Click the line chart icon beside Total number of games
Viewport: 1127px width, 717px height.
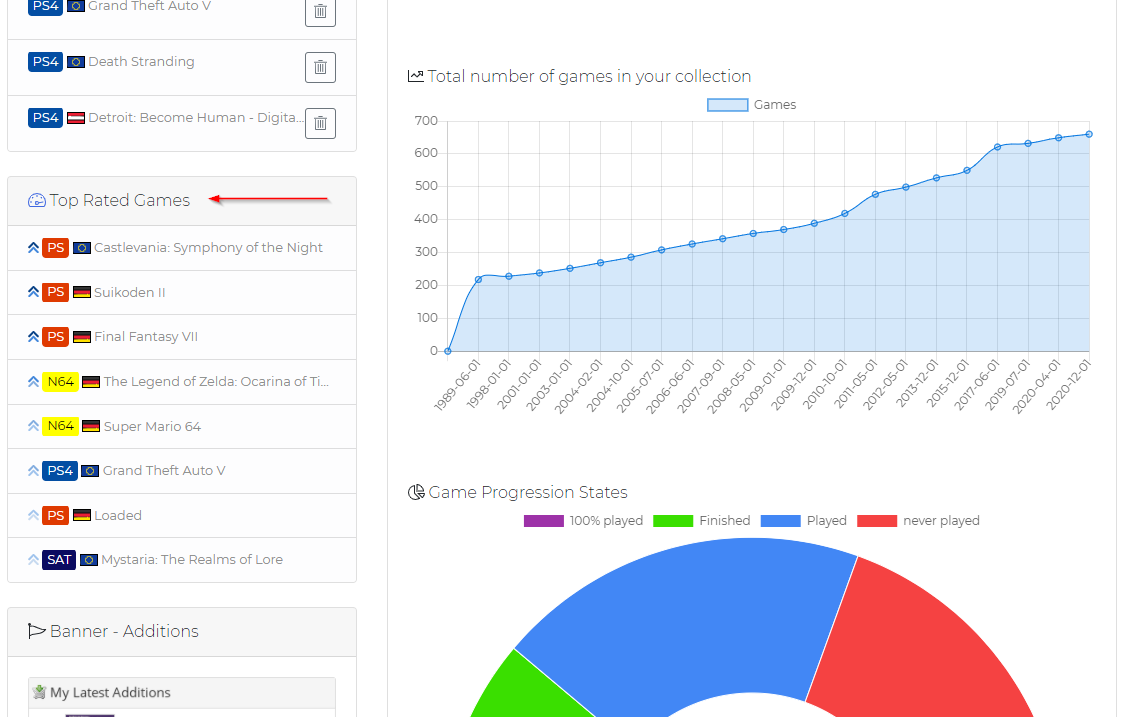point(415,76)
